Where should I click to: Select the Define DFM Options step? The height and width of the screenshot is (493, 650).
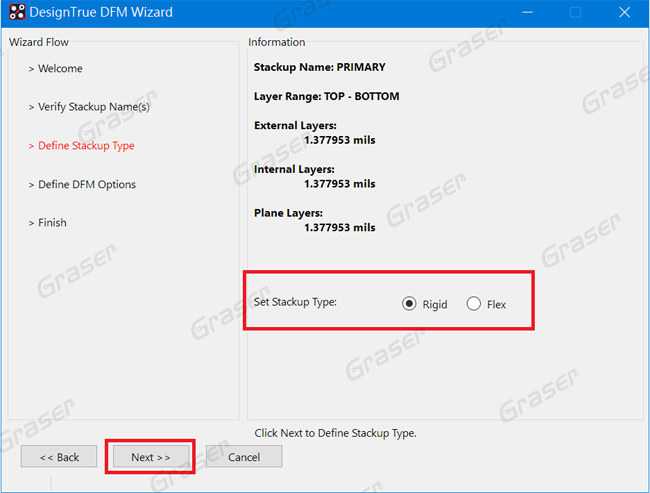pos(87,184)
